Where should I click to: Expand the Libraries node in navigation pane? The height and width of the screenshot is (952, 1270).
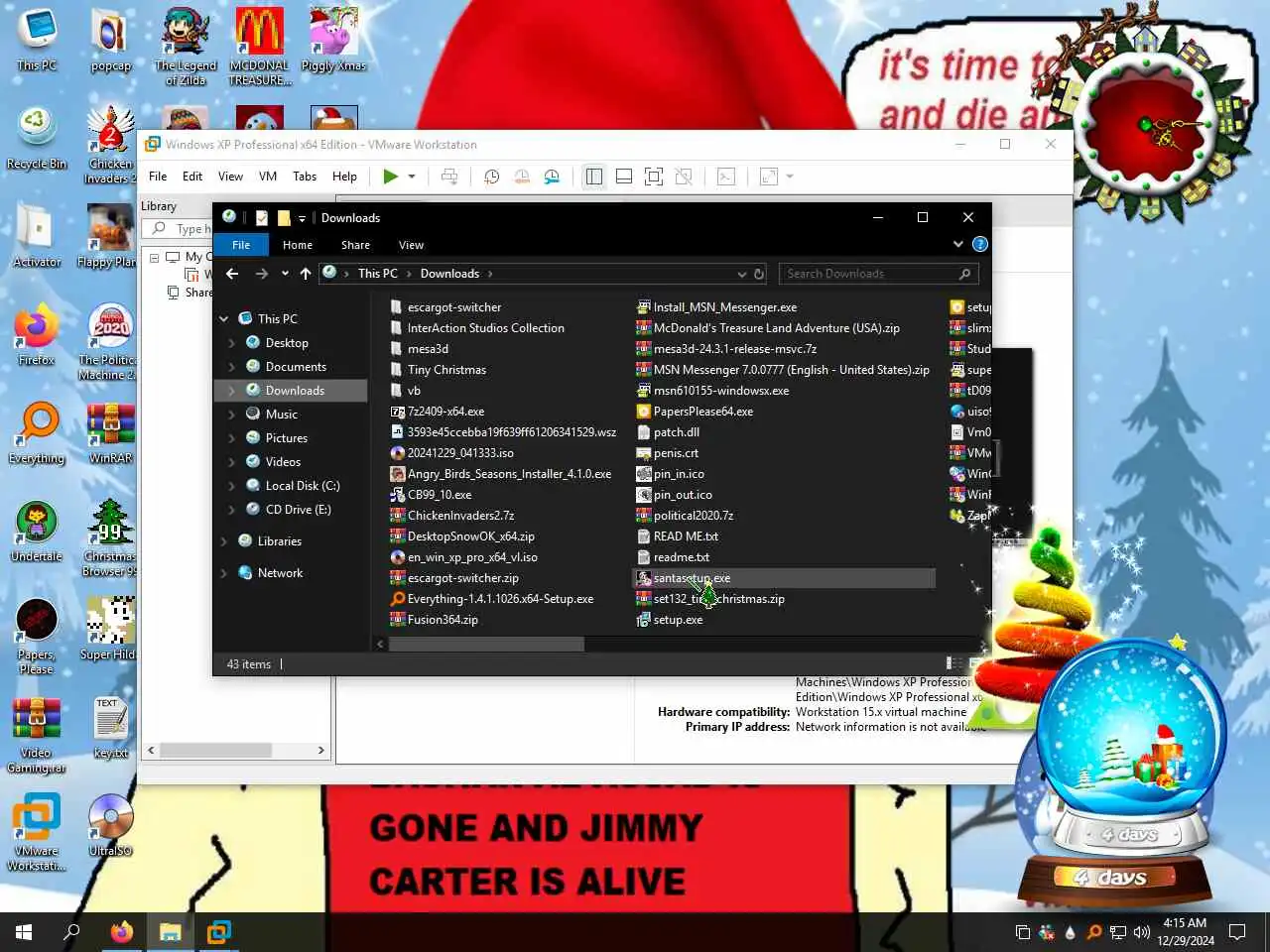[224, 541]
